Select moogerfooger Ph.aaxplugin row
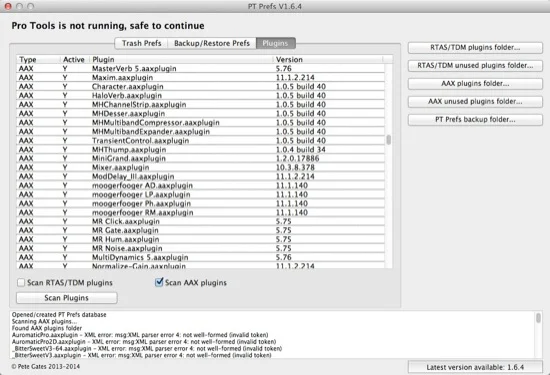 [x=201, y=203]
